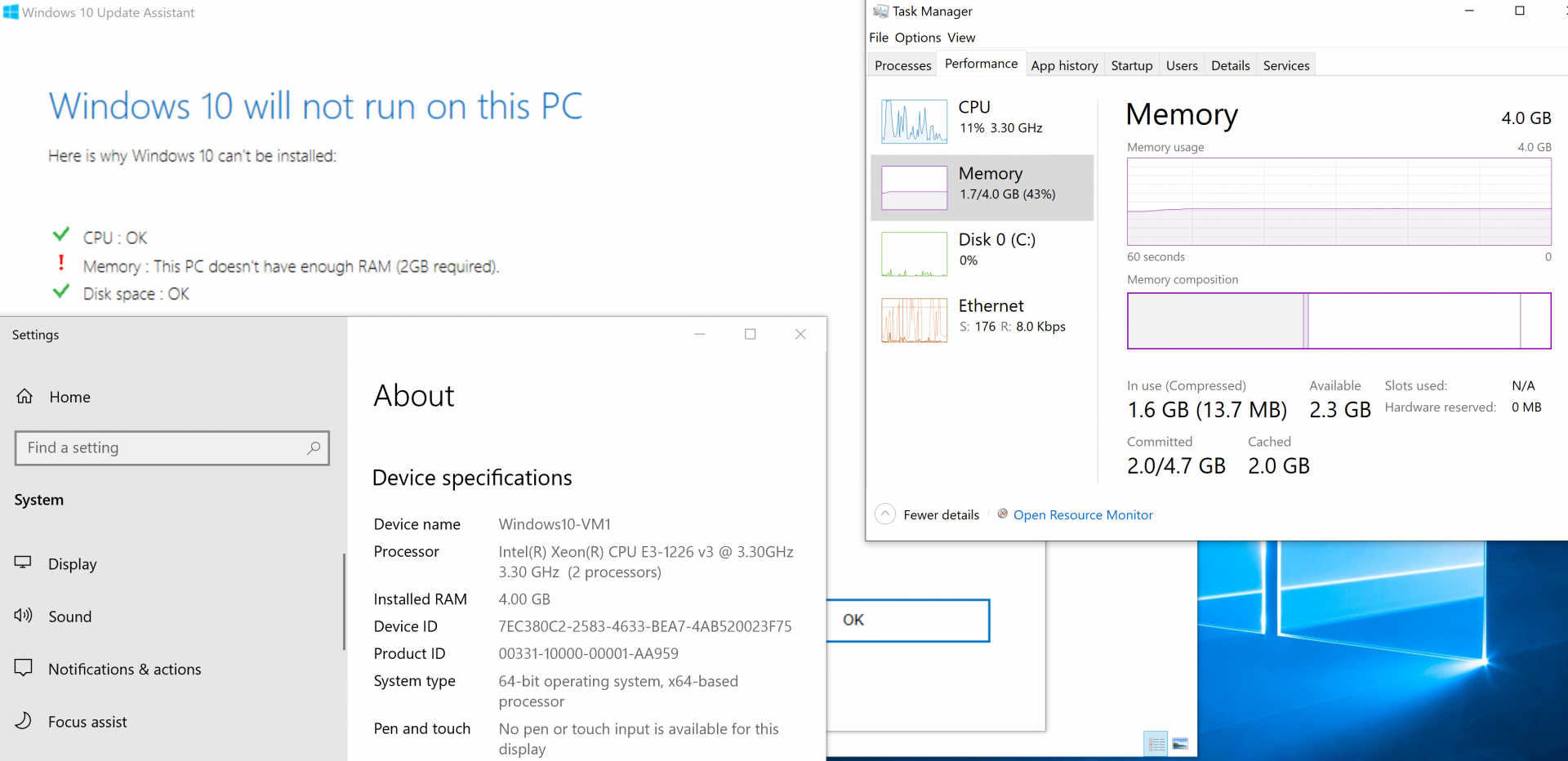
Task: Open the View menu in Task Manager
Action: pos(961,38)
